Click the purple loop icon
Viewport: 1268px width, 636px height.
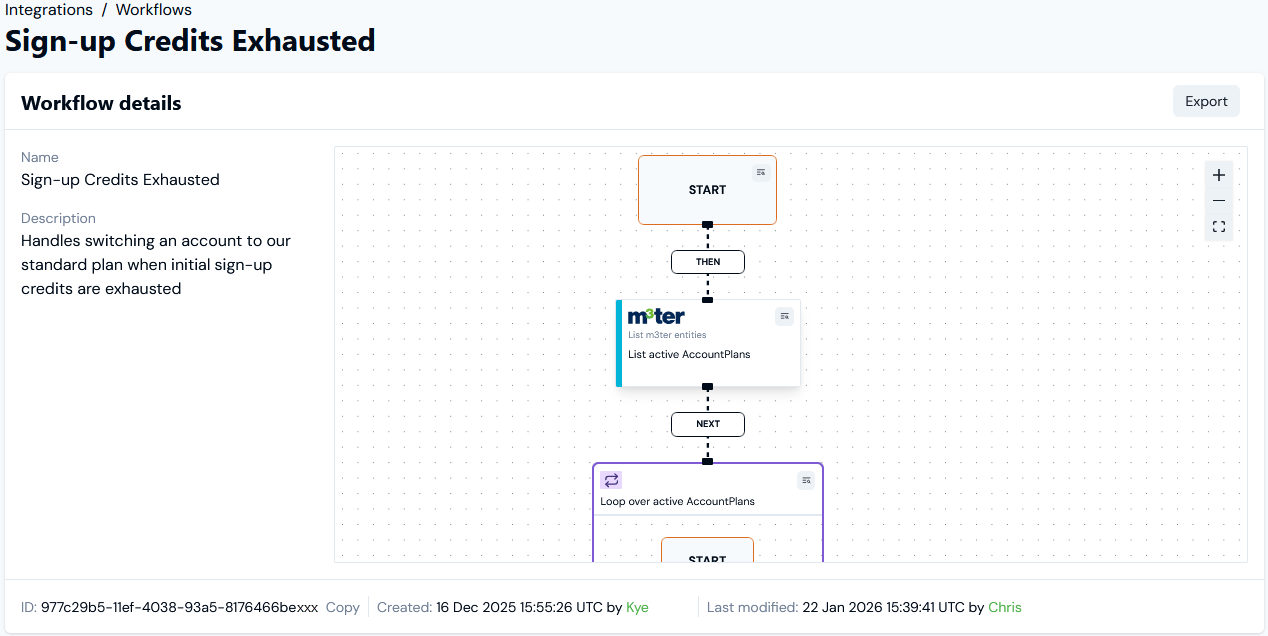pos(612,480)
